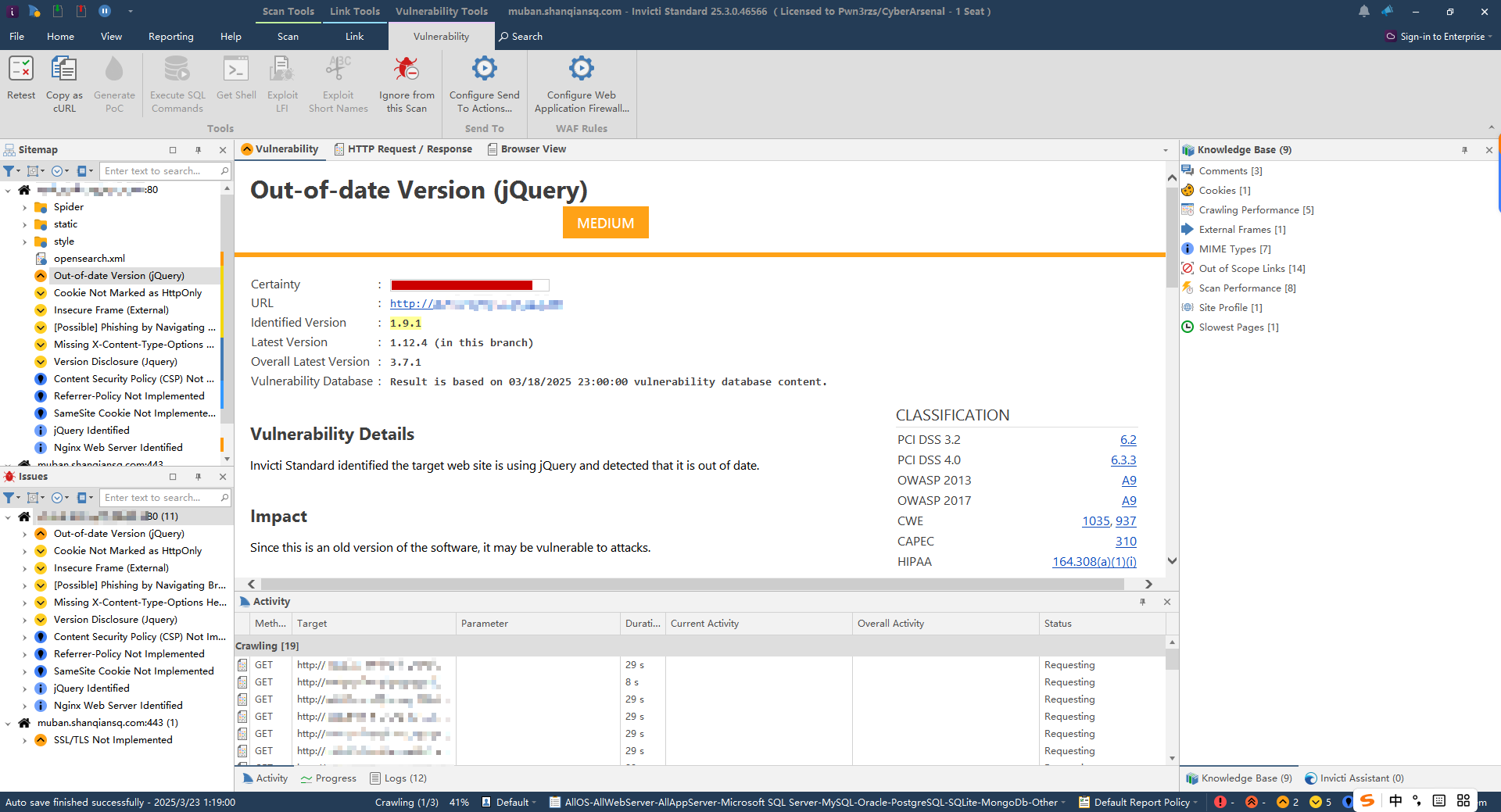Click Execute SQL Commands icon
This screenshot has height=812, width=1501.
tap(177, 69)
